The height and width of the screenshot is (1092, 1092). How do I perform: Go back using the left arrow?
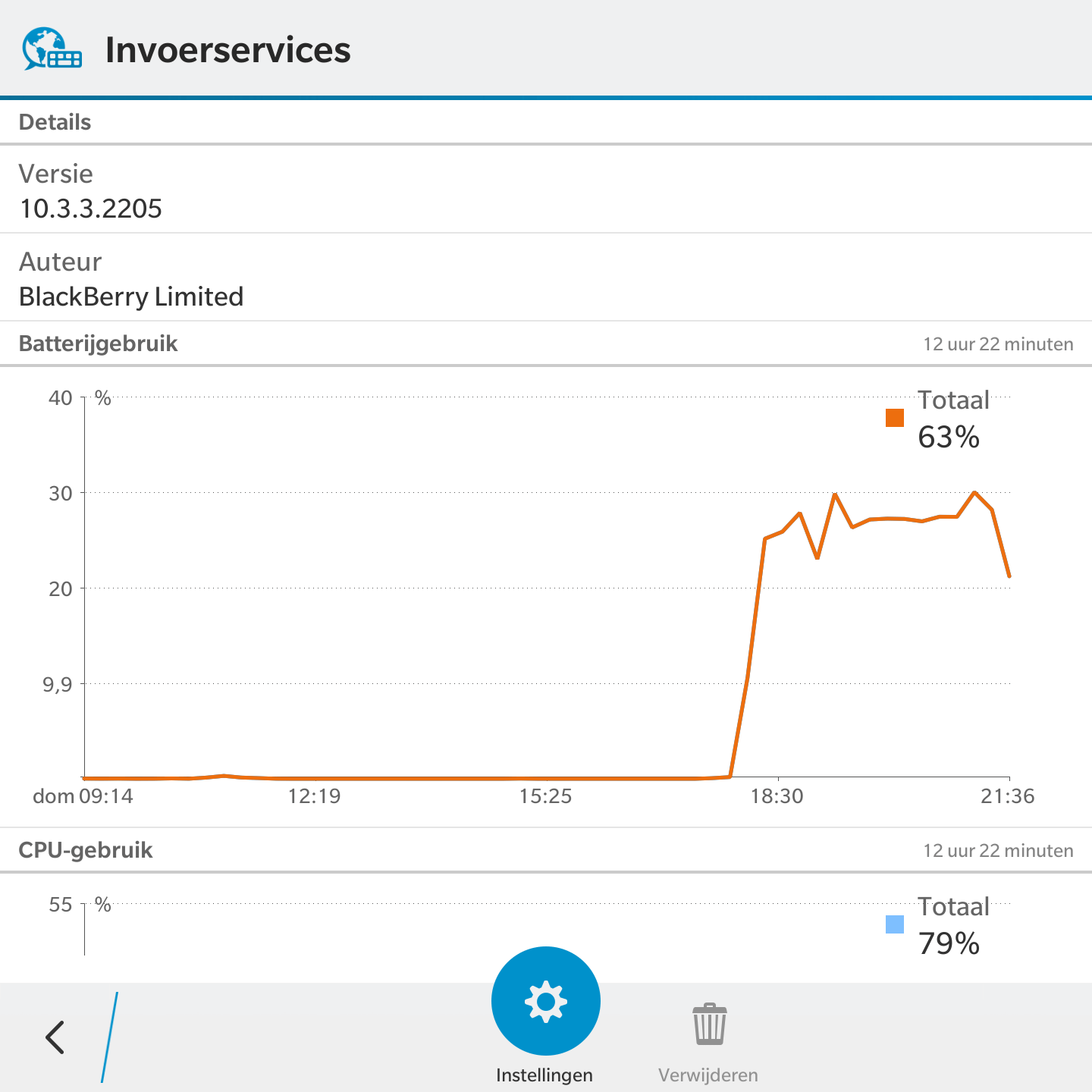click(55, 1037)
